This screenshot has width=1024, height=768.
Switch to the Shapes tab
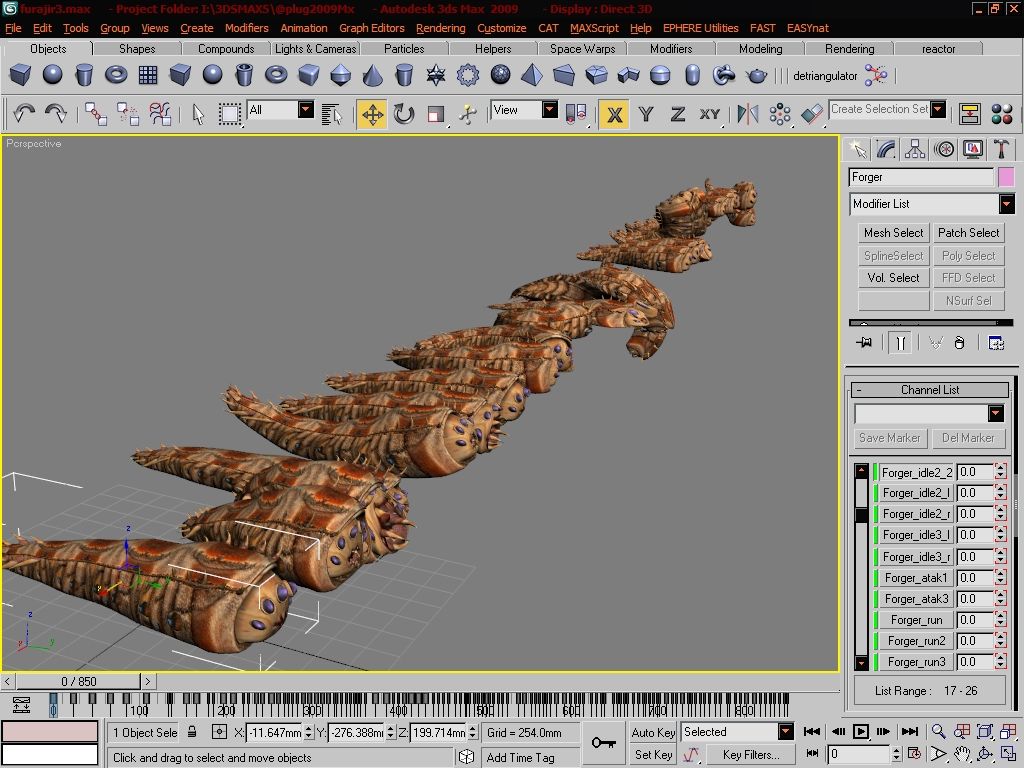coord(137,49)
